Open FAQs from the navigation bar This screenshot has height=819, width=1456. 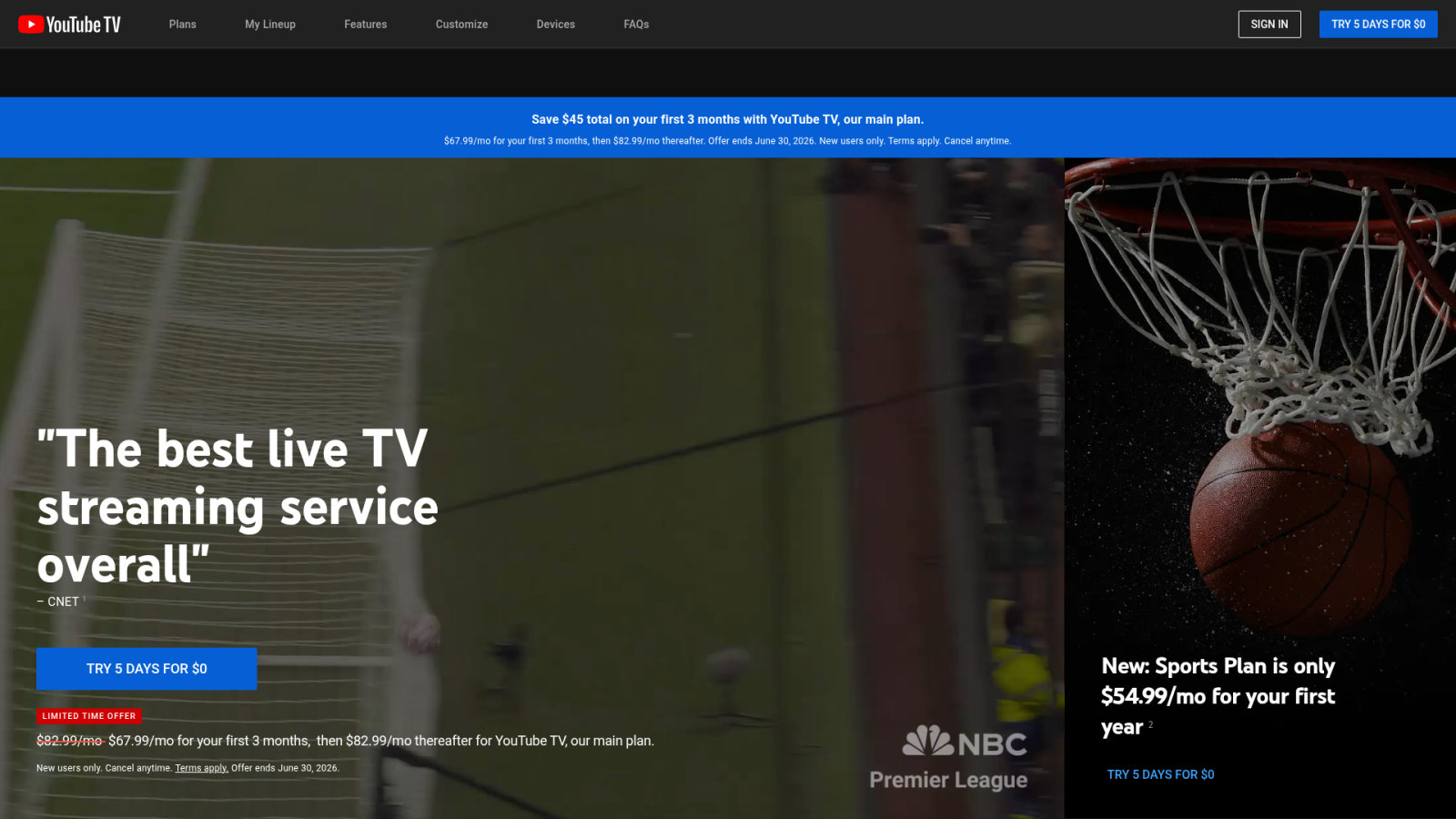click(636, 25)
